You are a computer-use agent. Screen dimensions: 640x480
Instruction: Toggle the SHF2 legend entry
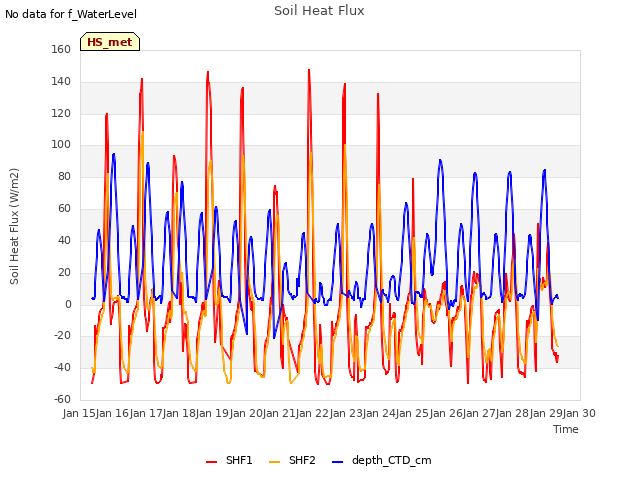click(292, 460)
